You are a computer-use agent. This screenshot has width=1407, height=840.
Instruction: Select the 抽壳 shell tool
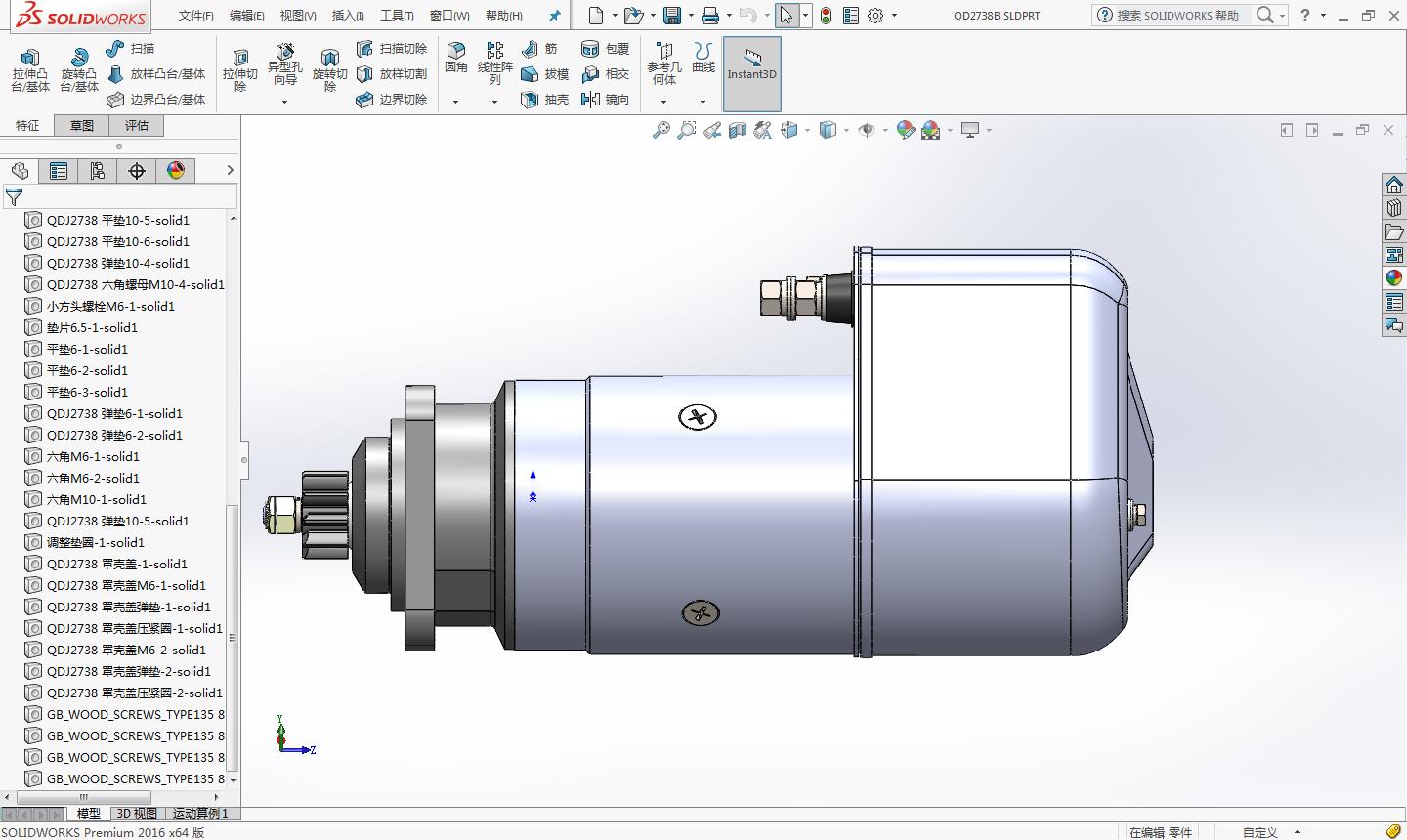click(544, 99)
